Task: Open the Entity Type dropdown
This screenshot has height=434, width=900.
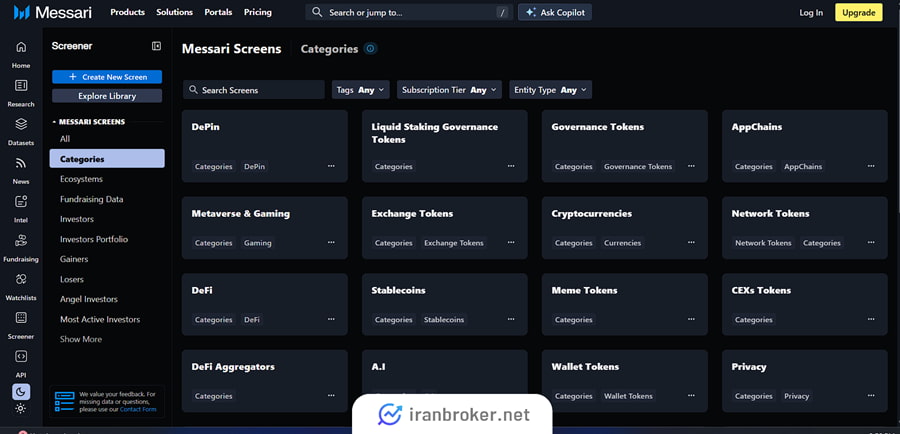Action: point(550,90)
